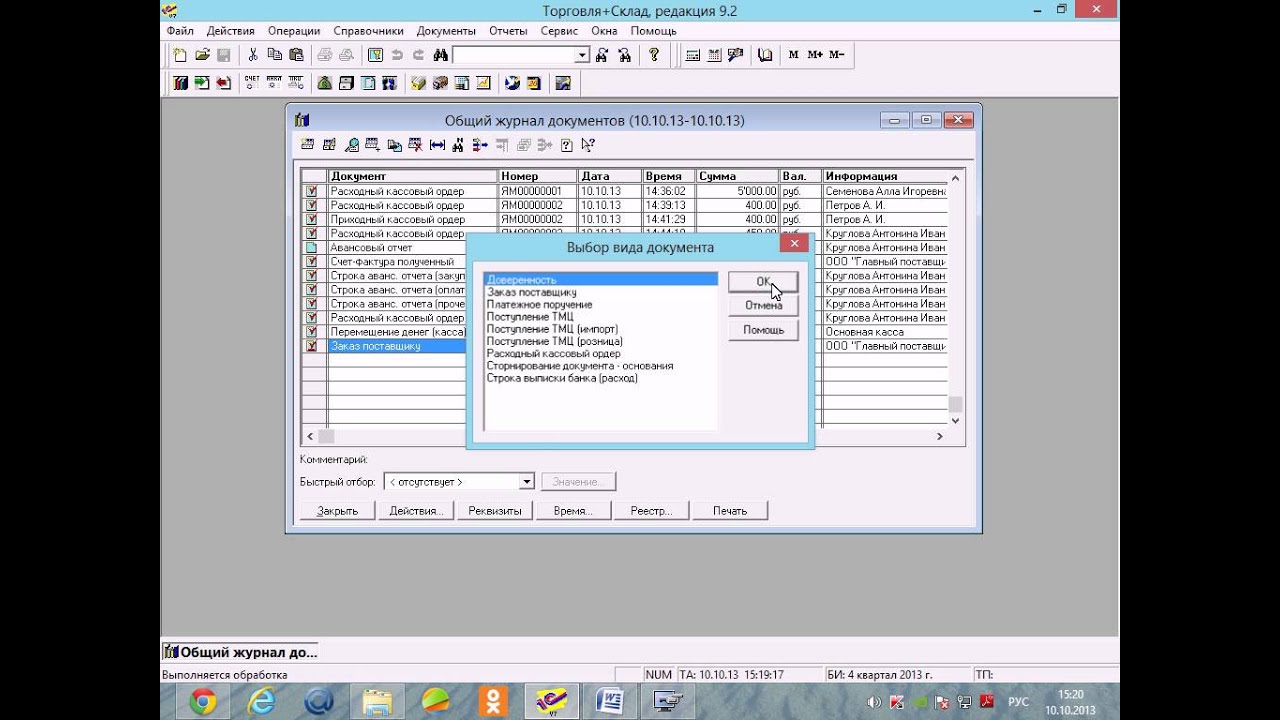Image resolution: width=1280 pixels, height=720 pixels.
Task: Select Платежное поручение in the list
Action: coord(600,304)
